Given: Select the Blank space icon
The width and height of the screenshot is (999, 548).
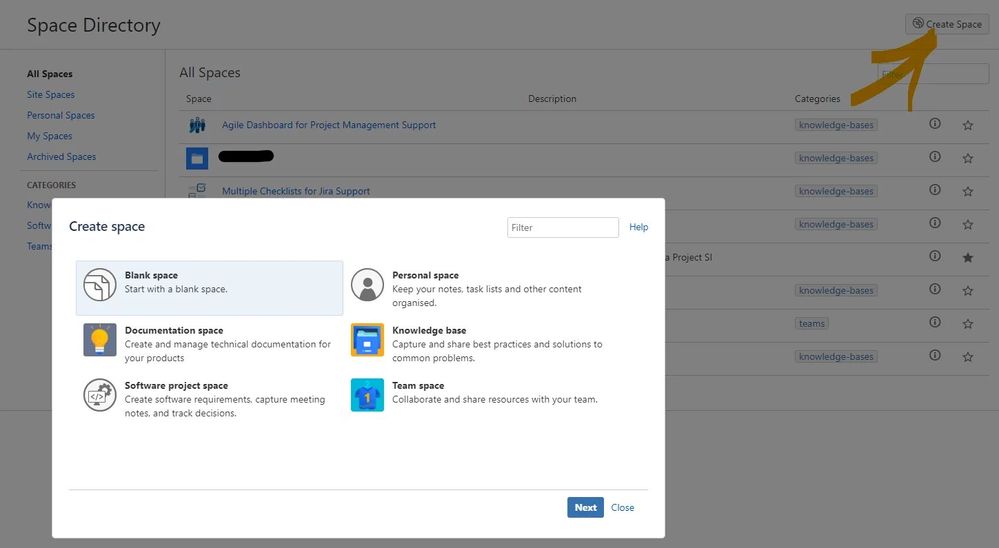Looking at the screenshot, I should click(x=100, y=284).
